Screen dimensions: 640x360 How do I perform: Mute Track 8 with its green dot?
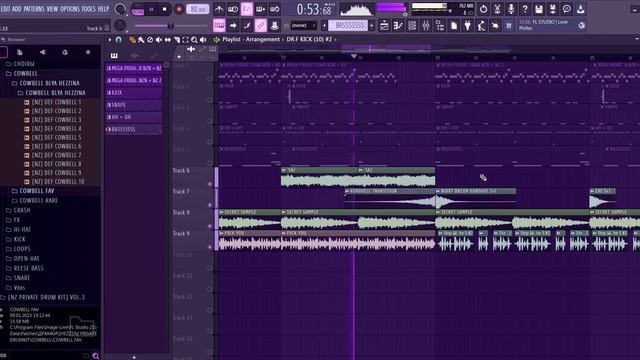point(210,226)
